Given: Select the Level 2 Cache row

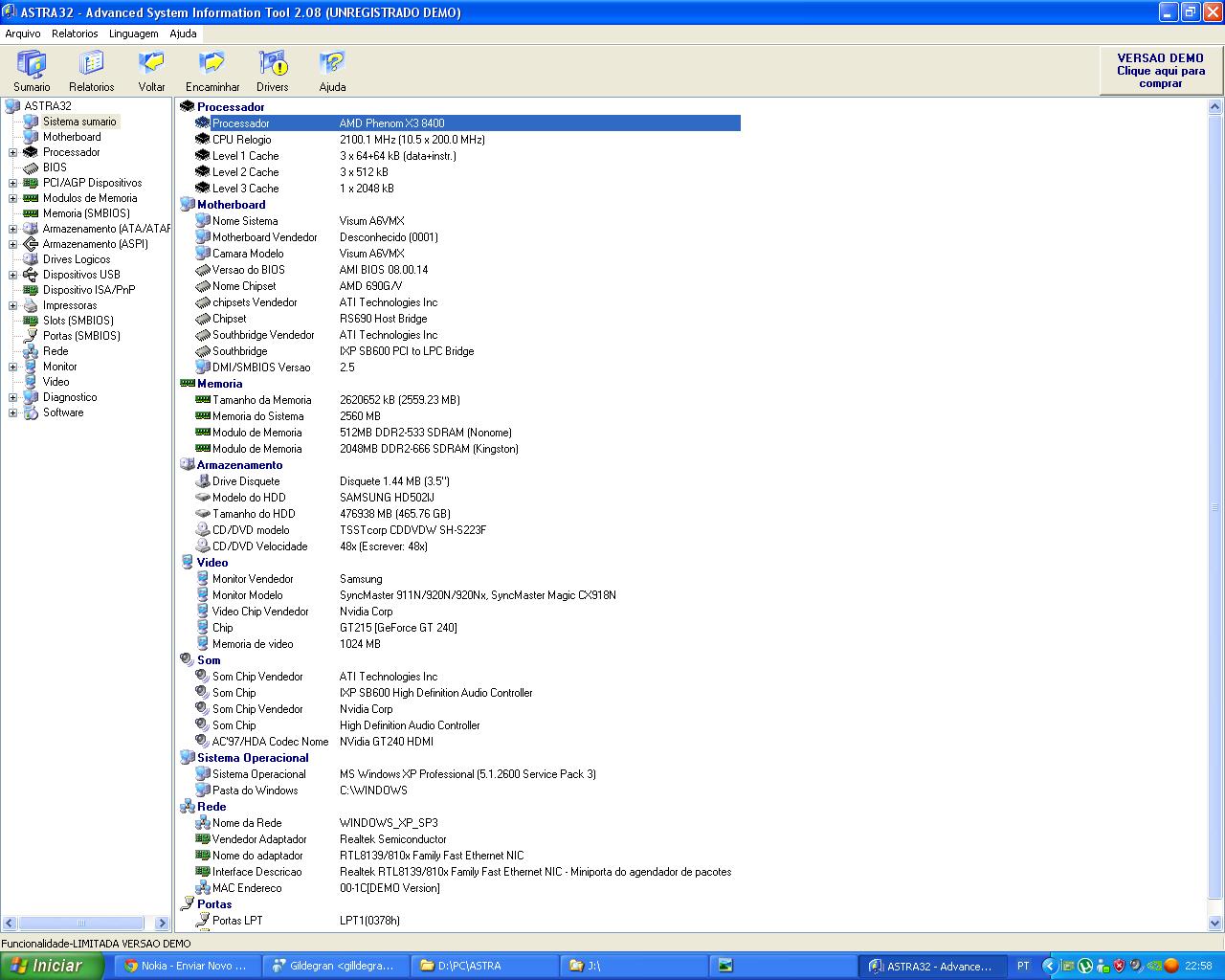Looking at the screenshot, I should click(x=467, y=172).
